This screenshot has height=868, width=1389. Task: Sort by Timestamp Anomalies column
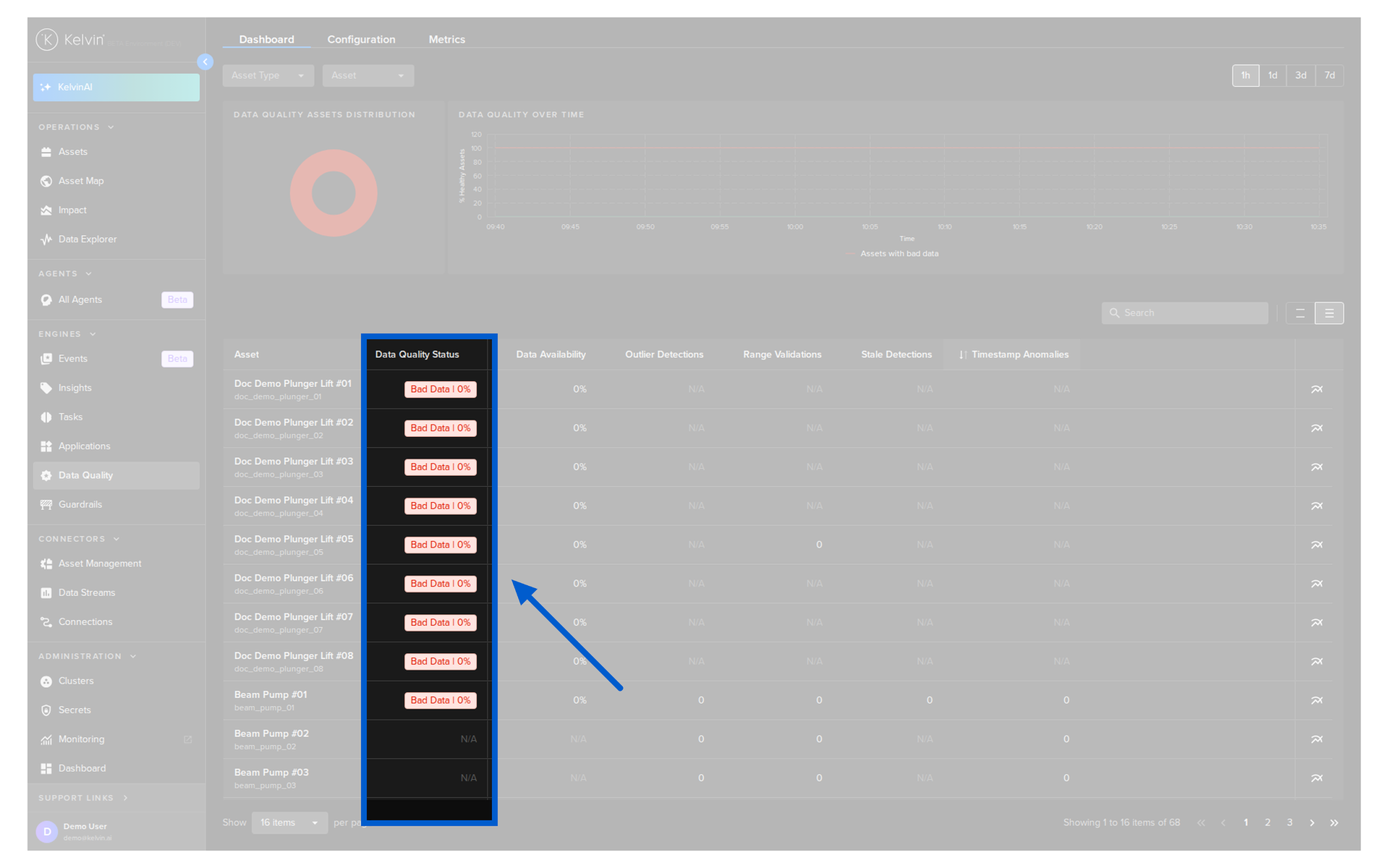[x=1013, y=355]
